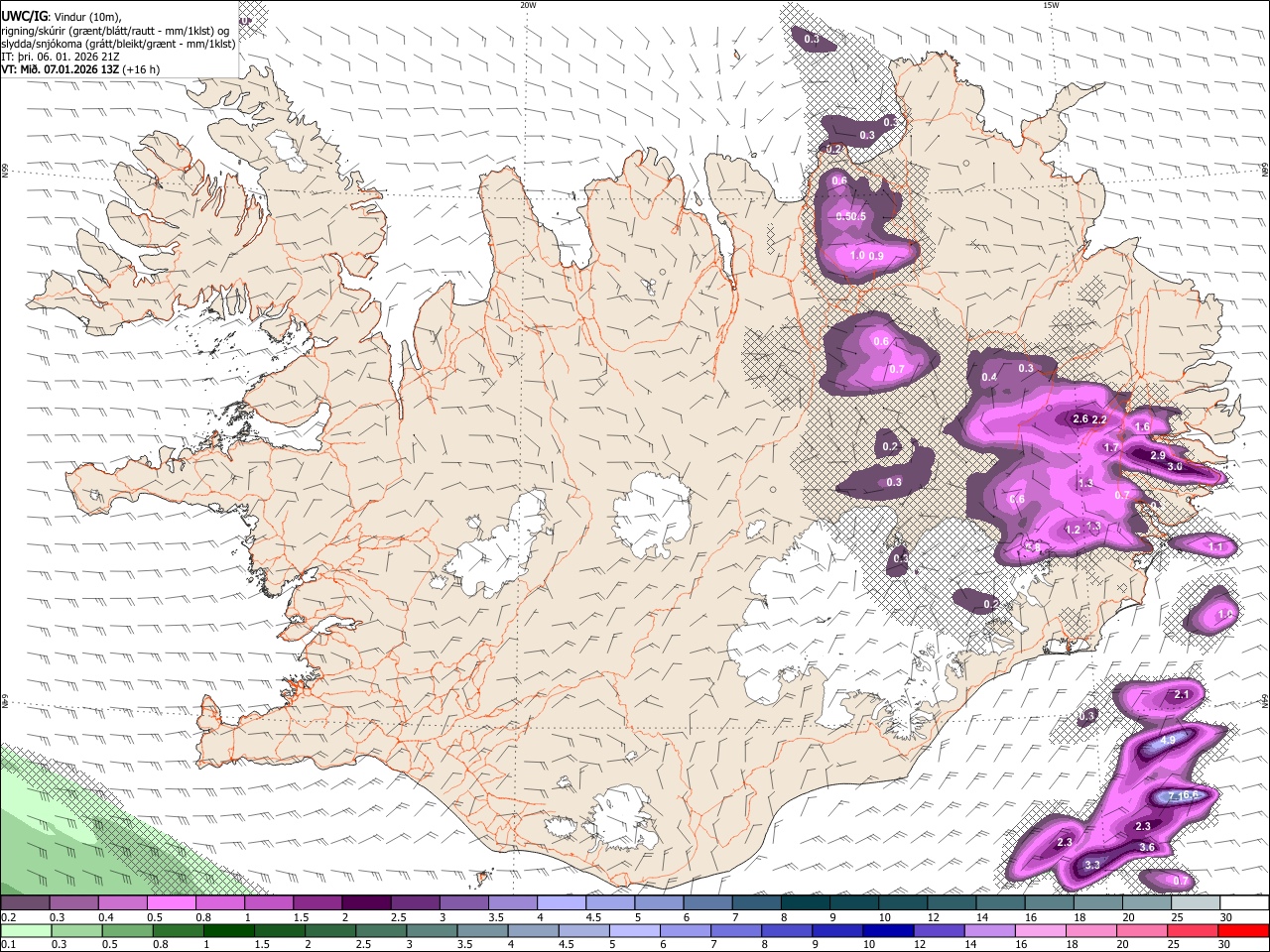Click the 2.1 precipitation value on the map
The height and width of the screenshot is (952, 1270).
coord(1182,695)
